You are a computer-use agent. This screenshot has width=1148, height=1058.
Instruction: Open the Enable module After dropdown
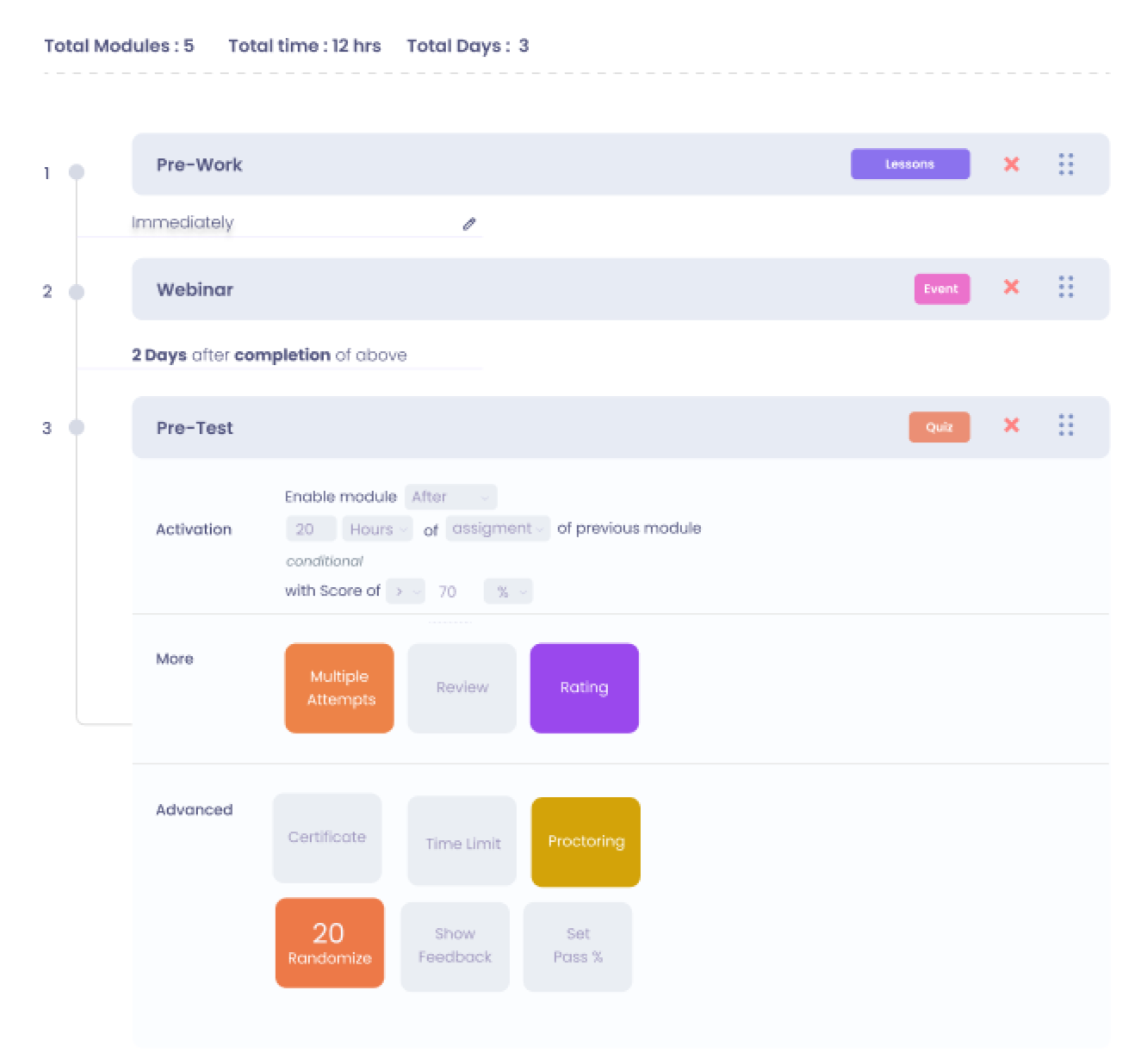coord(450,497)
